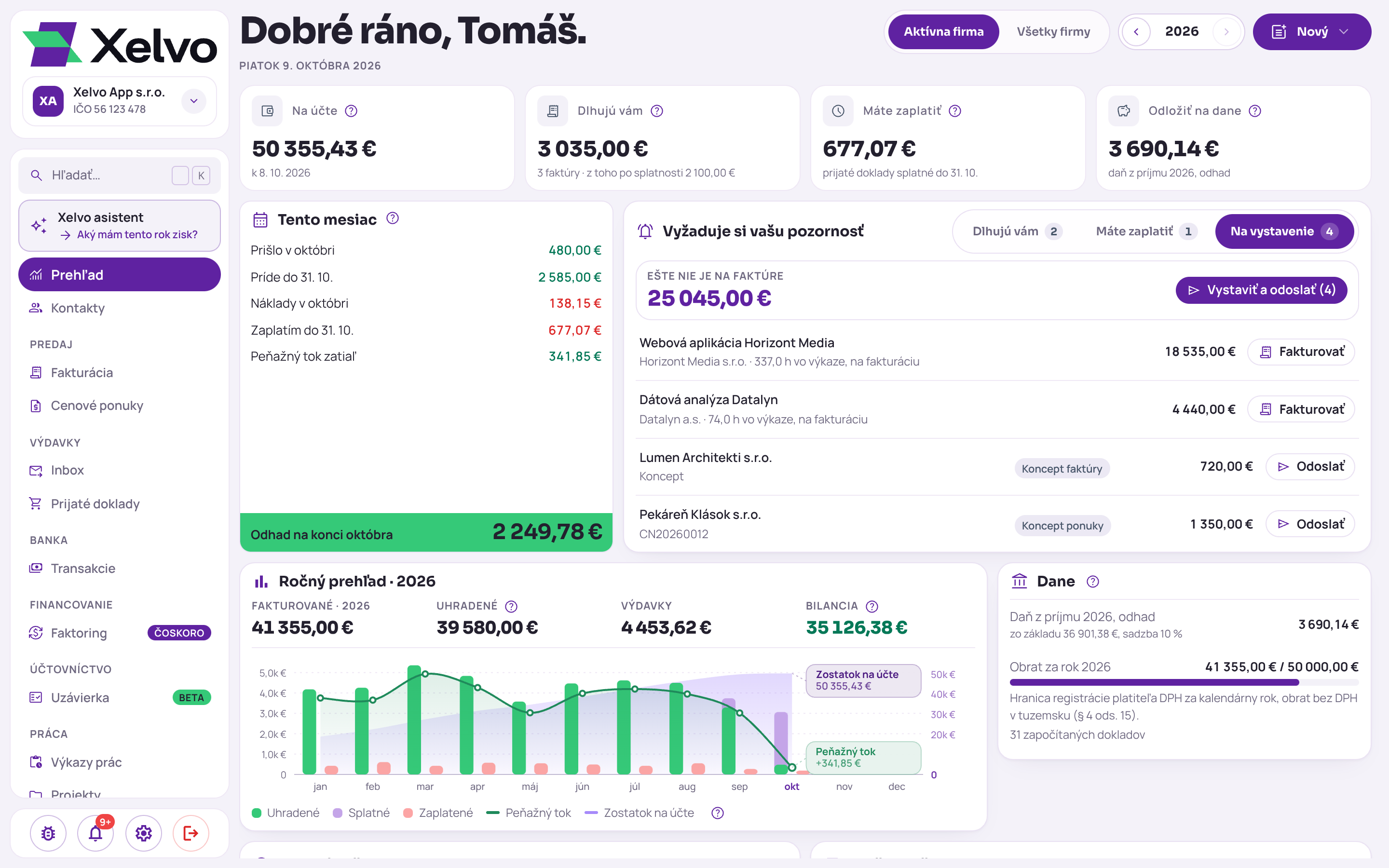Image resolution: width=1389 pixels, height=868 pixels.
Task: Switch to Všetky firmy view
Action: pos(1053,31)
